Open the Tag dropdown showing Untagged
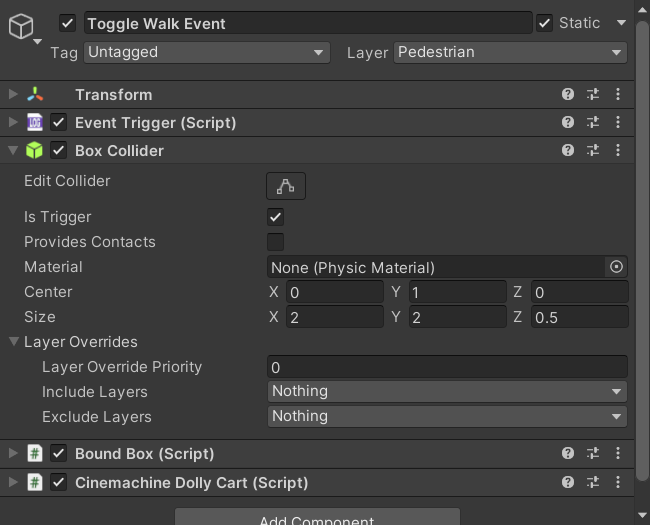The width and height of the screenshot is (650, 525). 207,52
